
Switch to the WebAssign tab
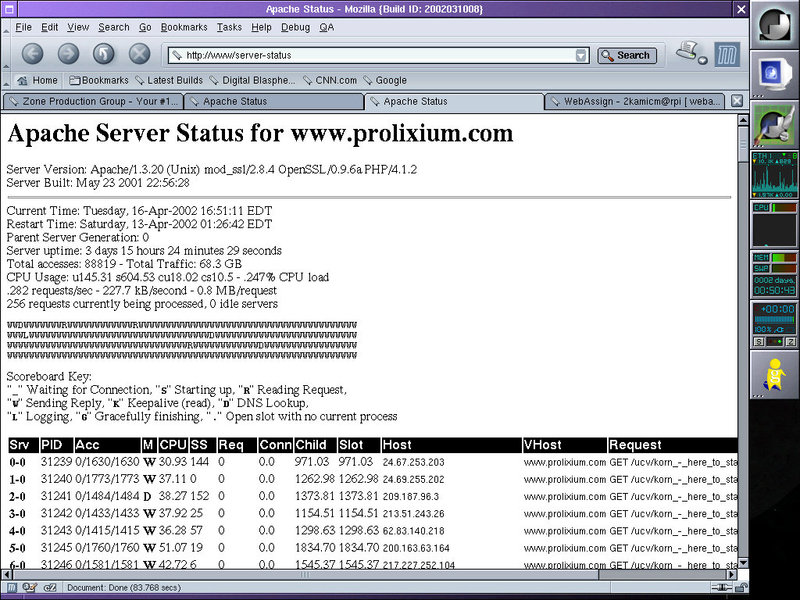click(x=636, y=101)
